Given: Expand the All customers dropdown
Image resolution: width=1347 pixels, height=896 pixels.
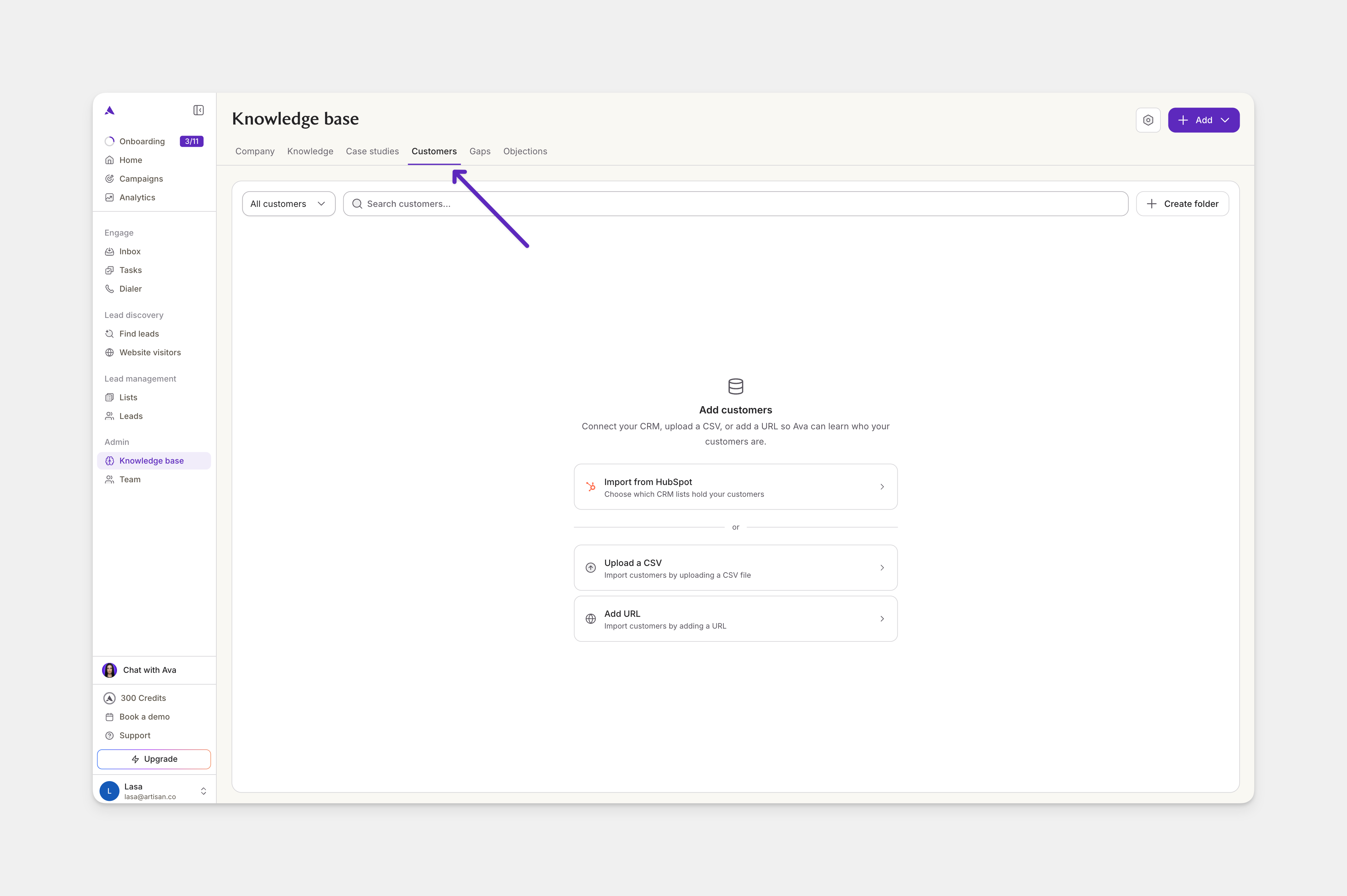Looking at the screenshot, I should pyautogui.click(x=289, y=204).
